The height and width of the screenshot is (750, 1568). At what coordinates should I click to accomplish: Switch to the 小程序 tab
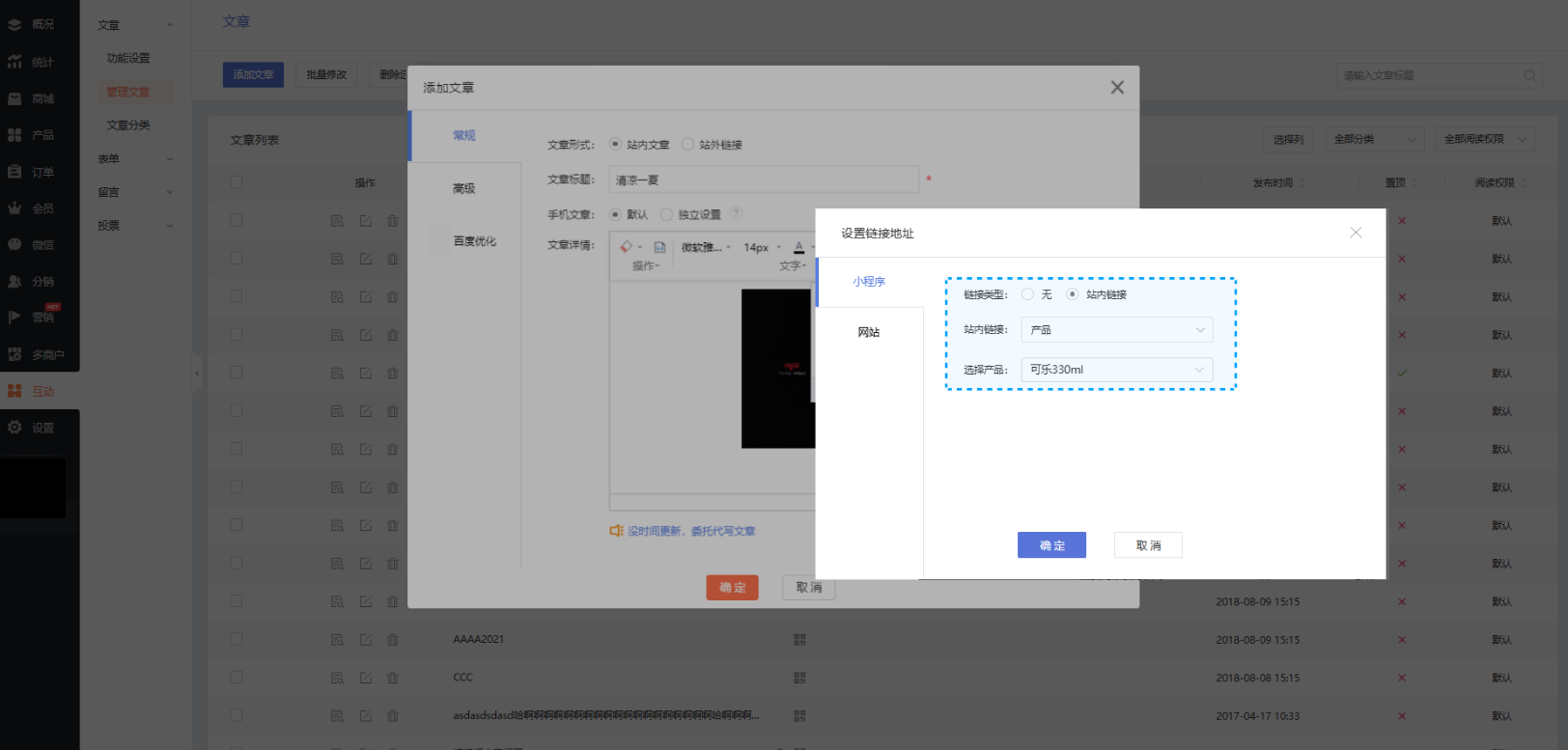(869, 282)
